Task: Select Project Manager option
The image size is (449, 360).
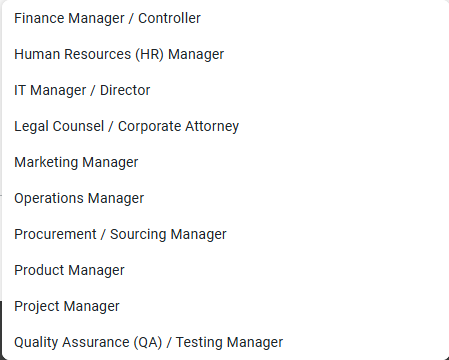Action: 225,306
